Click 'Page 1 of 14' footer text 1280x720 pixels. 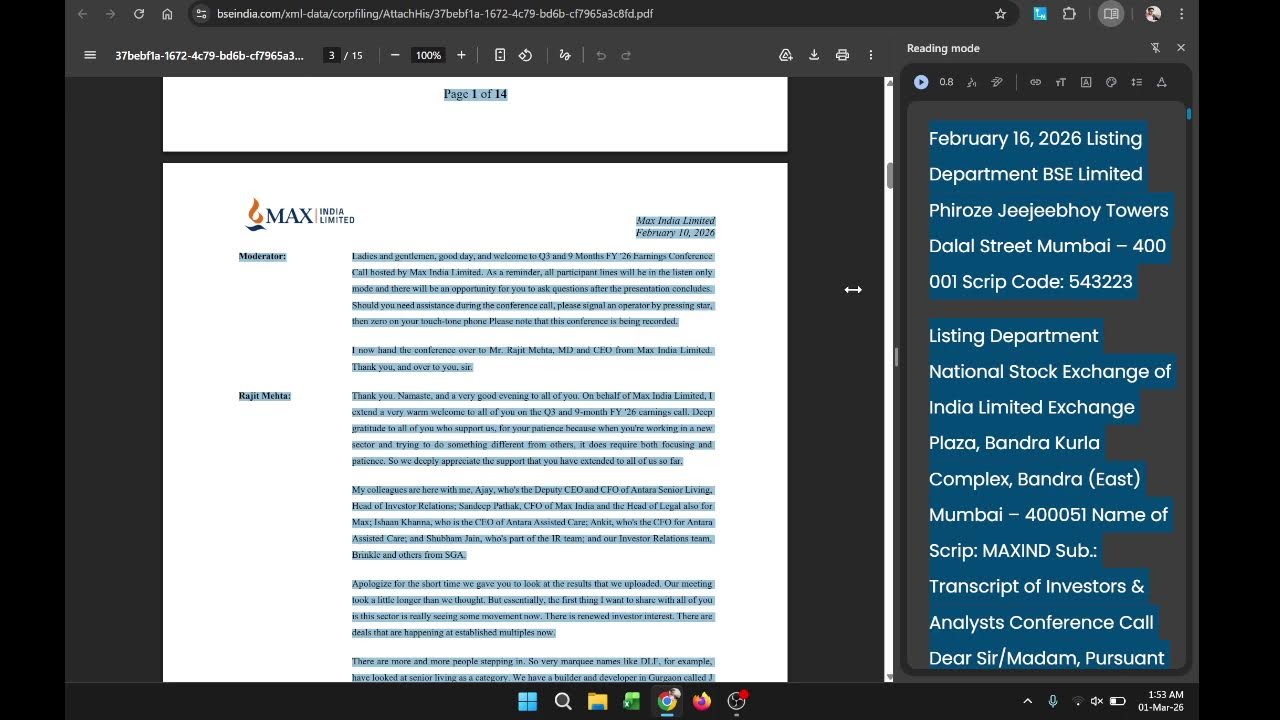pos(475,94)
